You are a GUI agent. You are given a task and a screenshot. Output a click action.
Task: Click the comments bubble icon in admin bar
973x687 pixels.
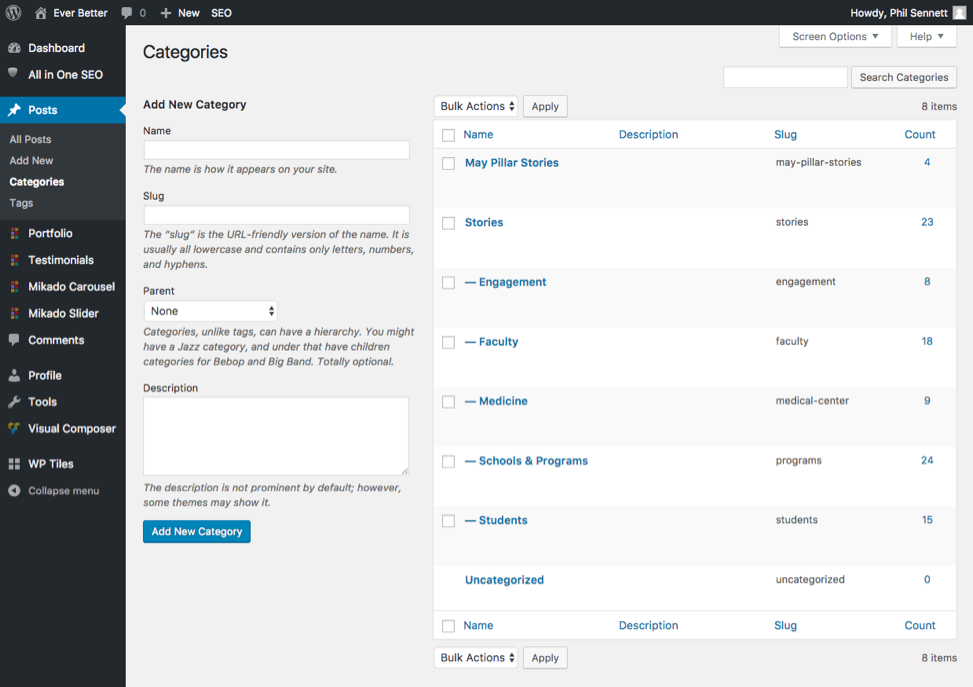point(127,12)
